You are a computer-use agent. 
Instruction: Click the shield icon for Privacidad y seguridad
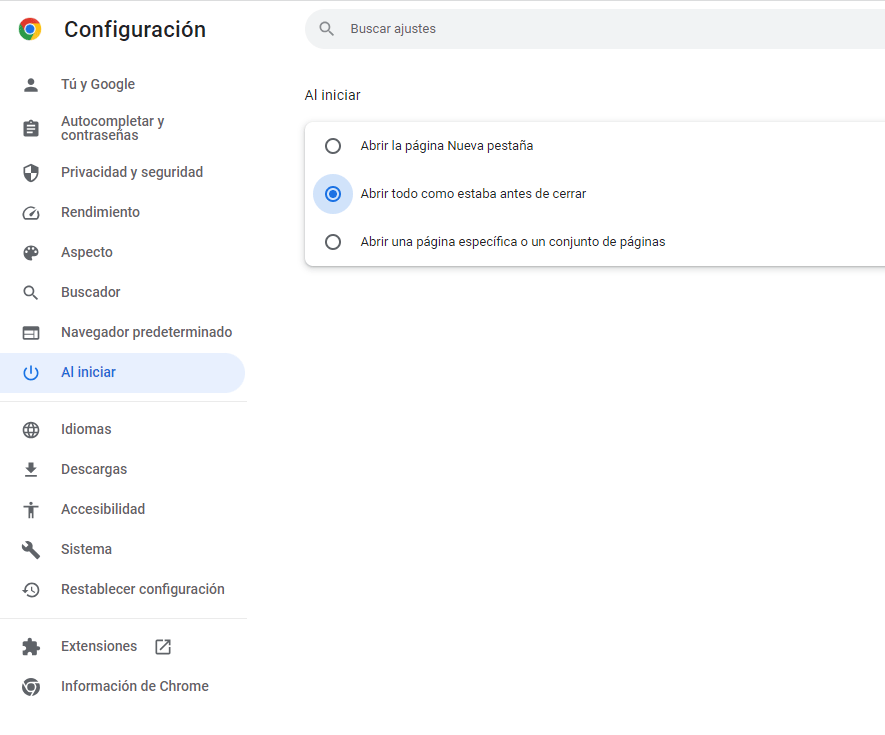31,173
